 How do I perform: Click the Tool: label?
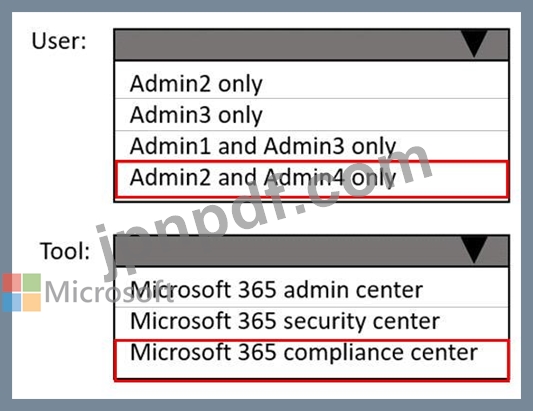point(65,251)
